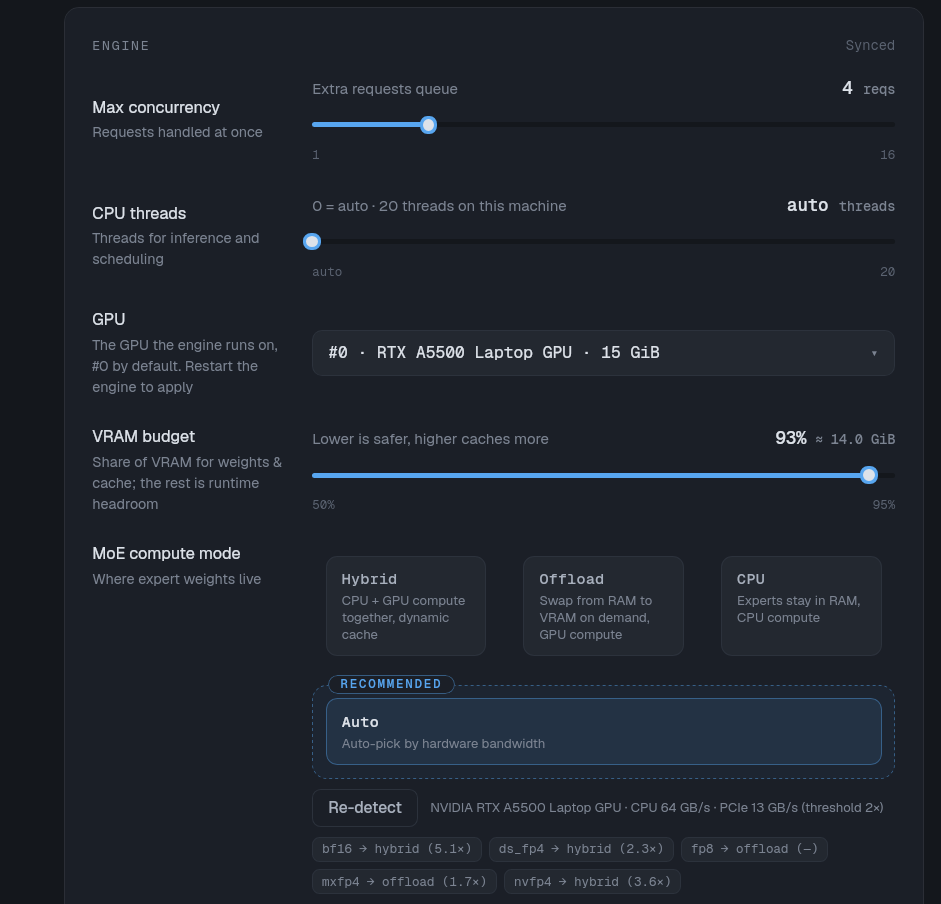Click the mxfp4 → offload (1.7×) chip
941x904 pixels.
click(x=404, y=882)
